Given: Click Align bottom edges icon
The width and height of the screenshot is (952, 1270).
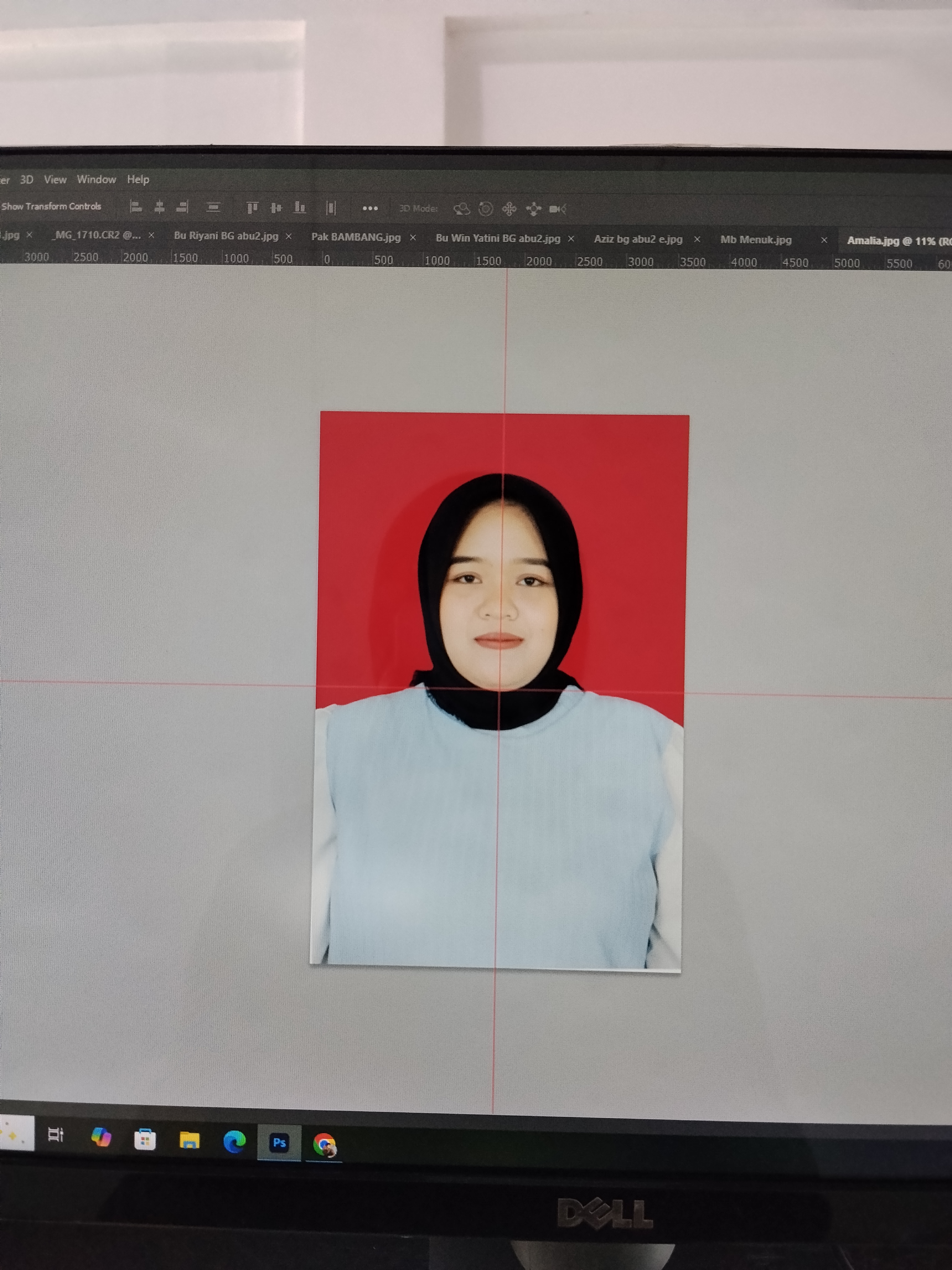Looking at the screenshot, I should click(300, 207).
